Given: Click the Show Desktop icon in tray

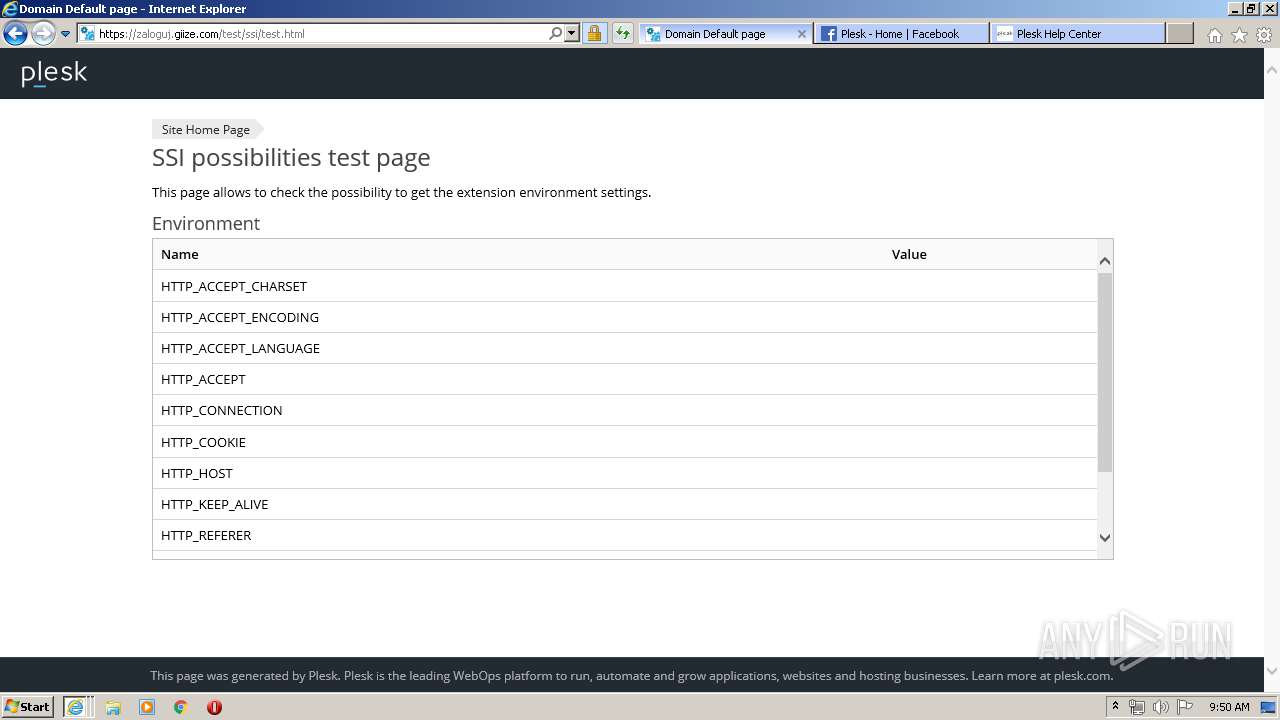Looking at the screenshot, I should coord(1269,707).
